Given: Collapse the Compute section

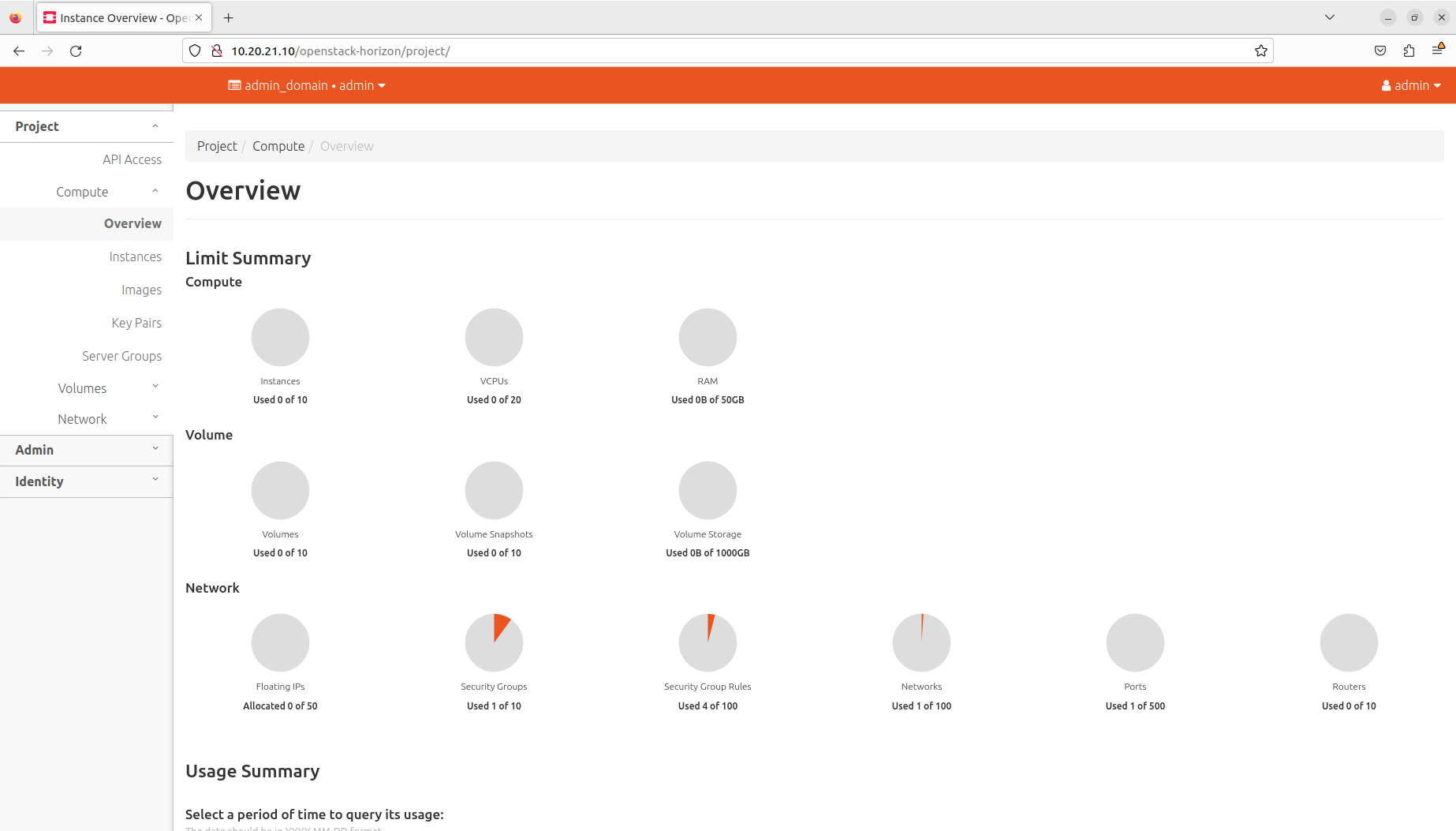Looking at the screenshot, I should (82, 191).
